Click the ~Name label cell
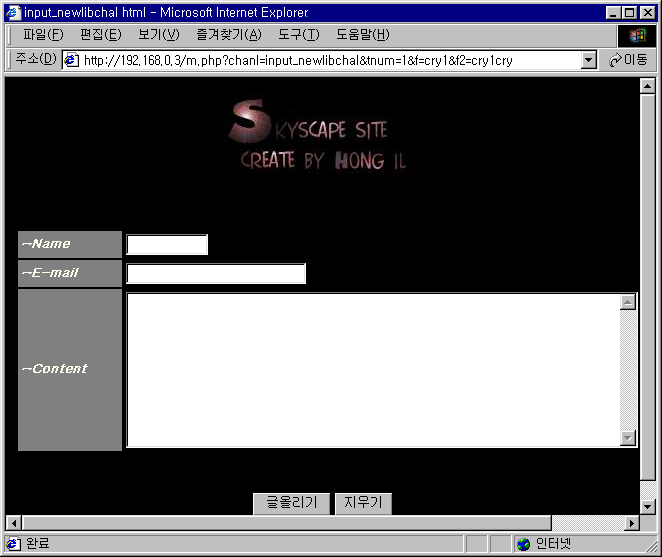The height and width of the screenshot is (557, 662). [x=70, y=245]
